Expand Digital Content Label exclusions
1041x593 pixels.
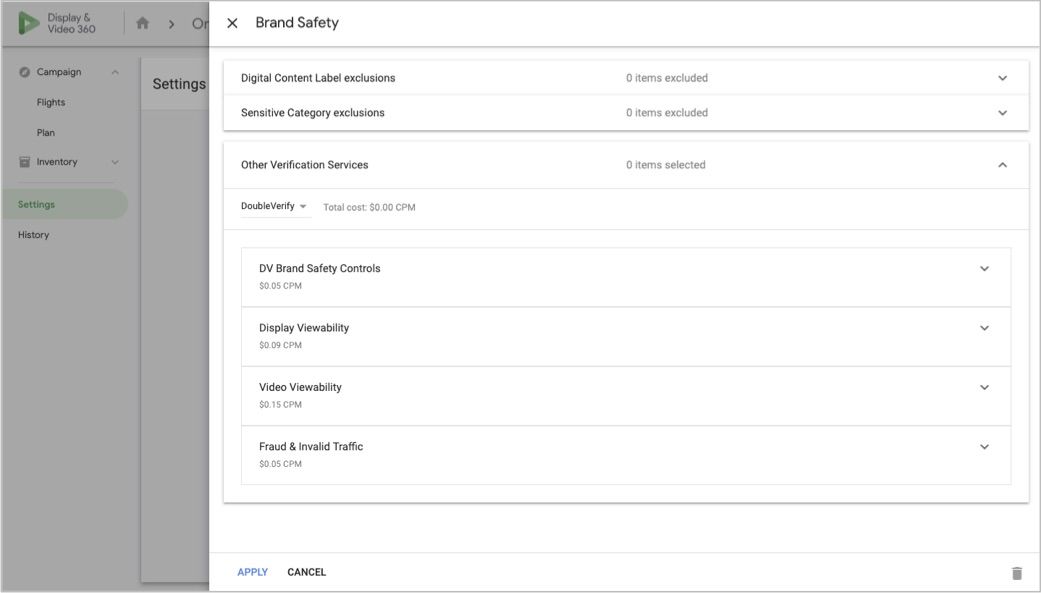1003,78
